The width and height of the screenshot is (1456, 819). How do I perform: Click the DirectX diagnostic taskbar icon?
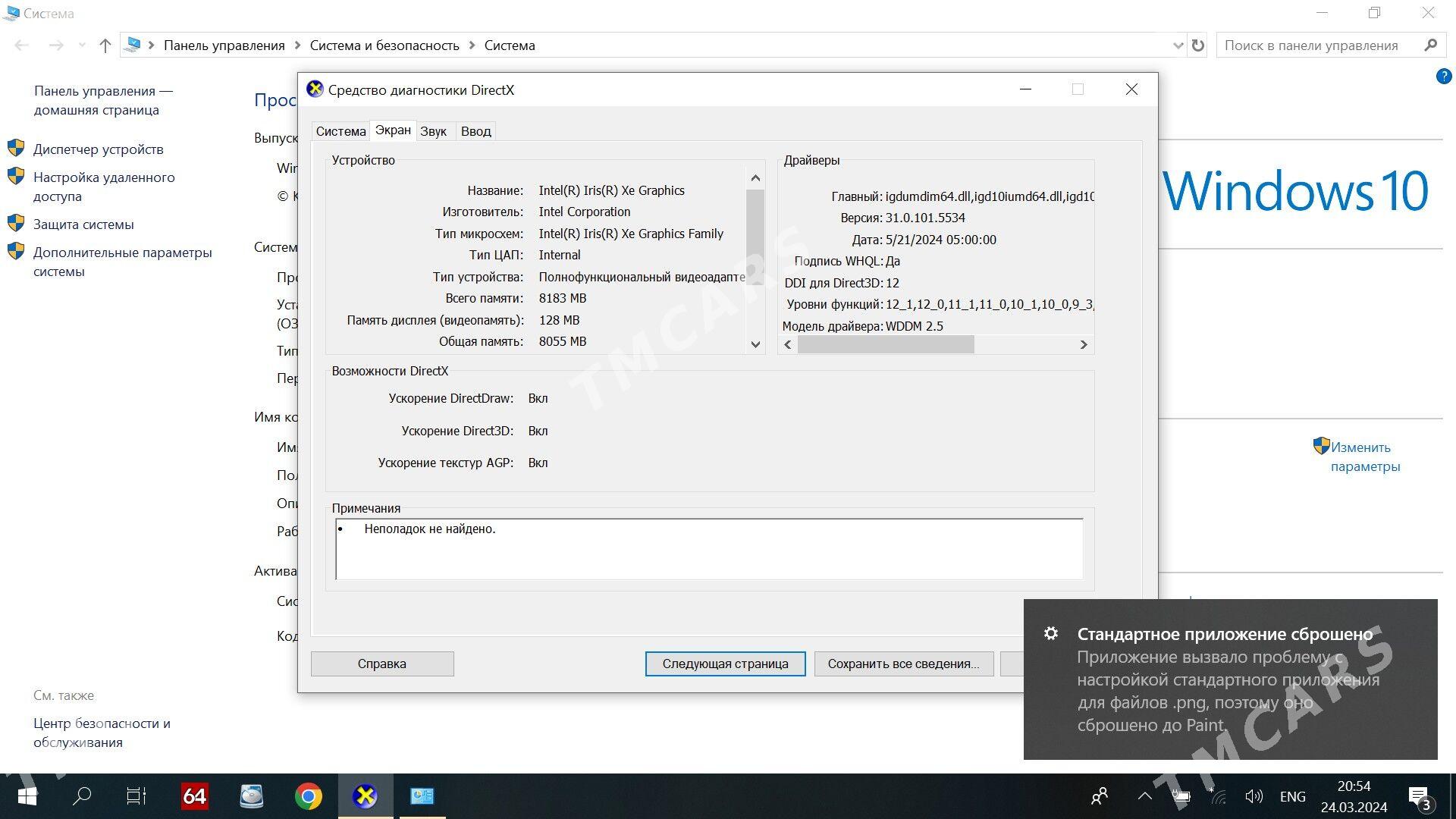[x=365, y=796]
